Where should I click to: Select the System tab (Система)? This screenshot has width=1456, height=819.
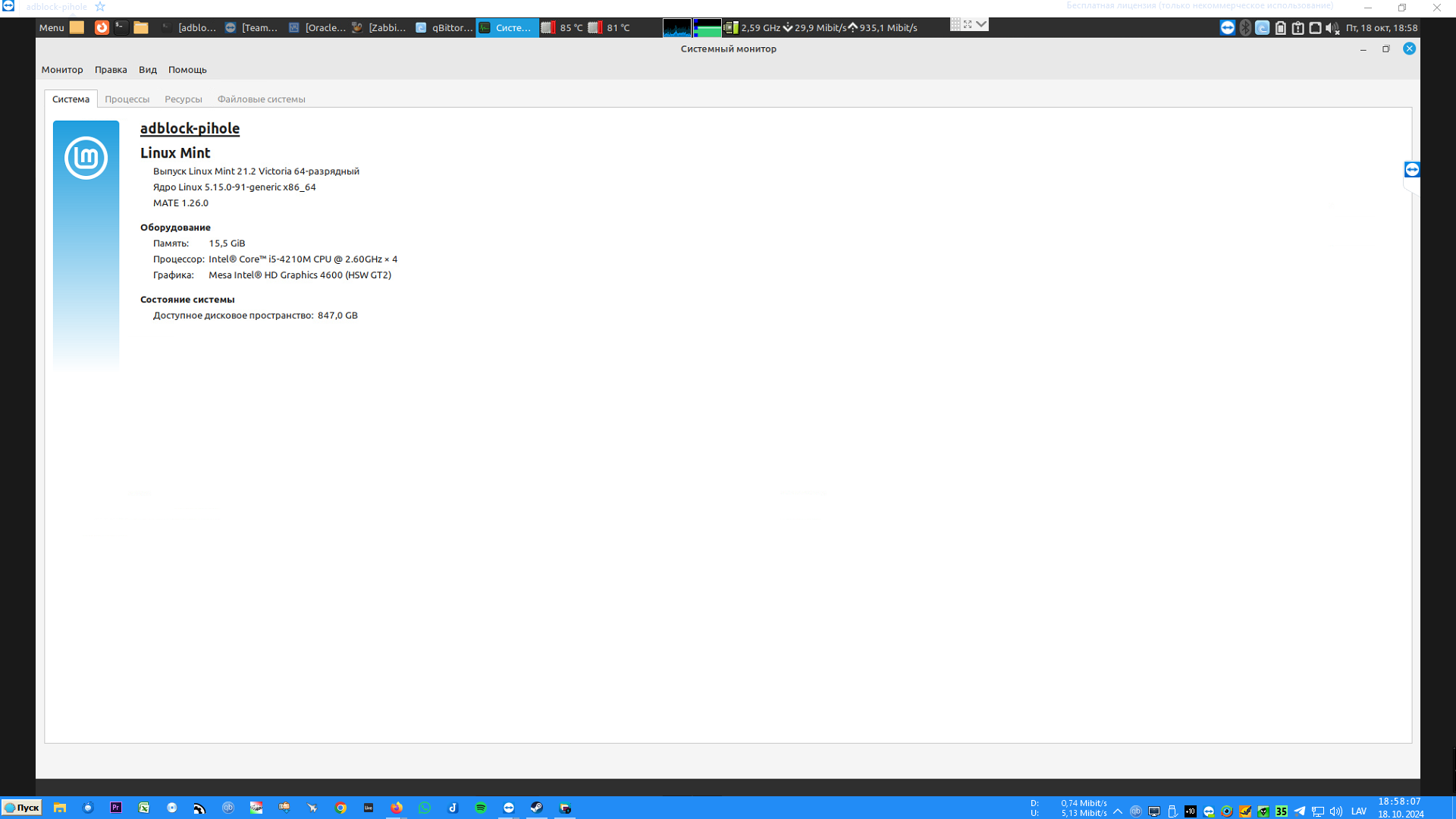point(71,99)
